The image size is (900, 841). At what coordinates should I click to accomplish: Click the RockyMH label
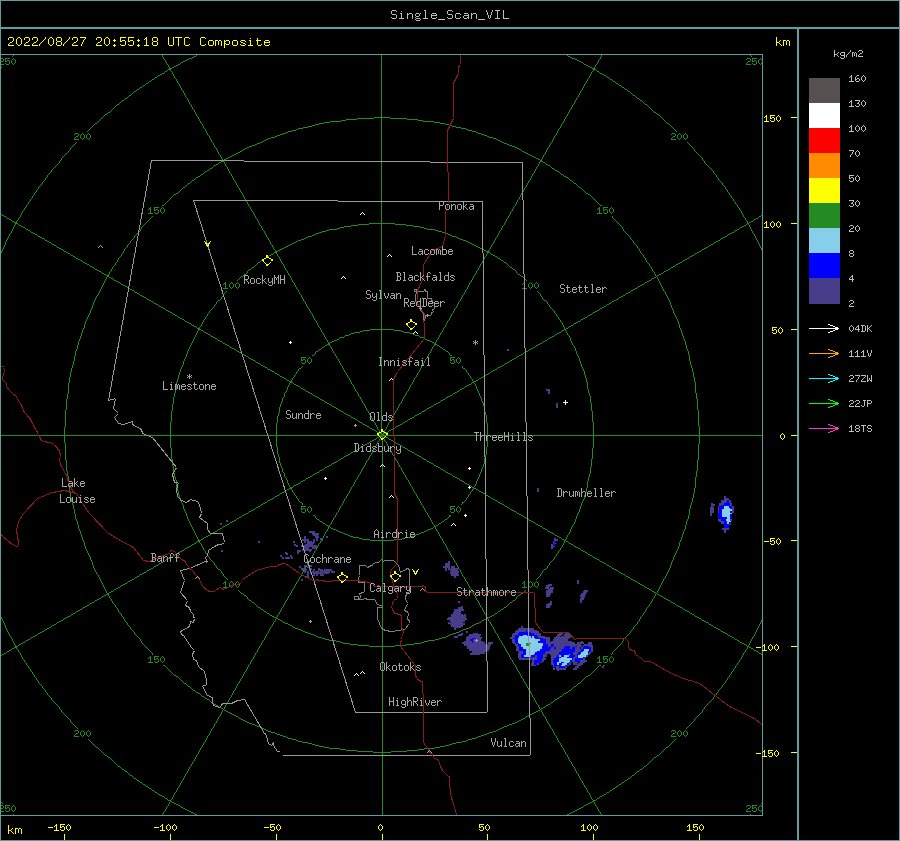pyautogui.click(x=264, y=280)
